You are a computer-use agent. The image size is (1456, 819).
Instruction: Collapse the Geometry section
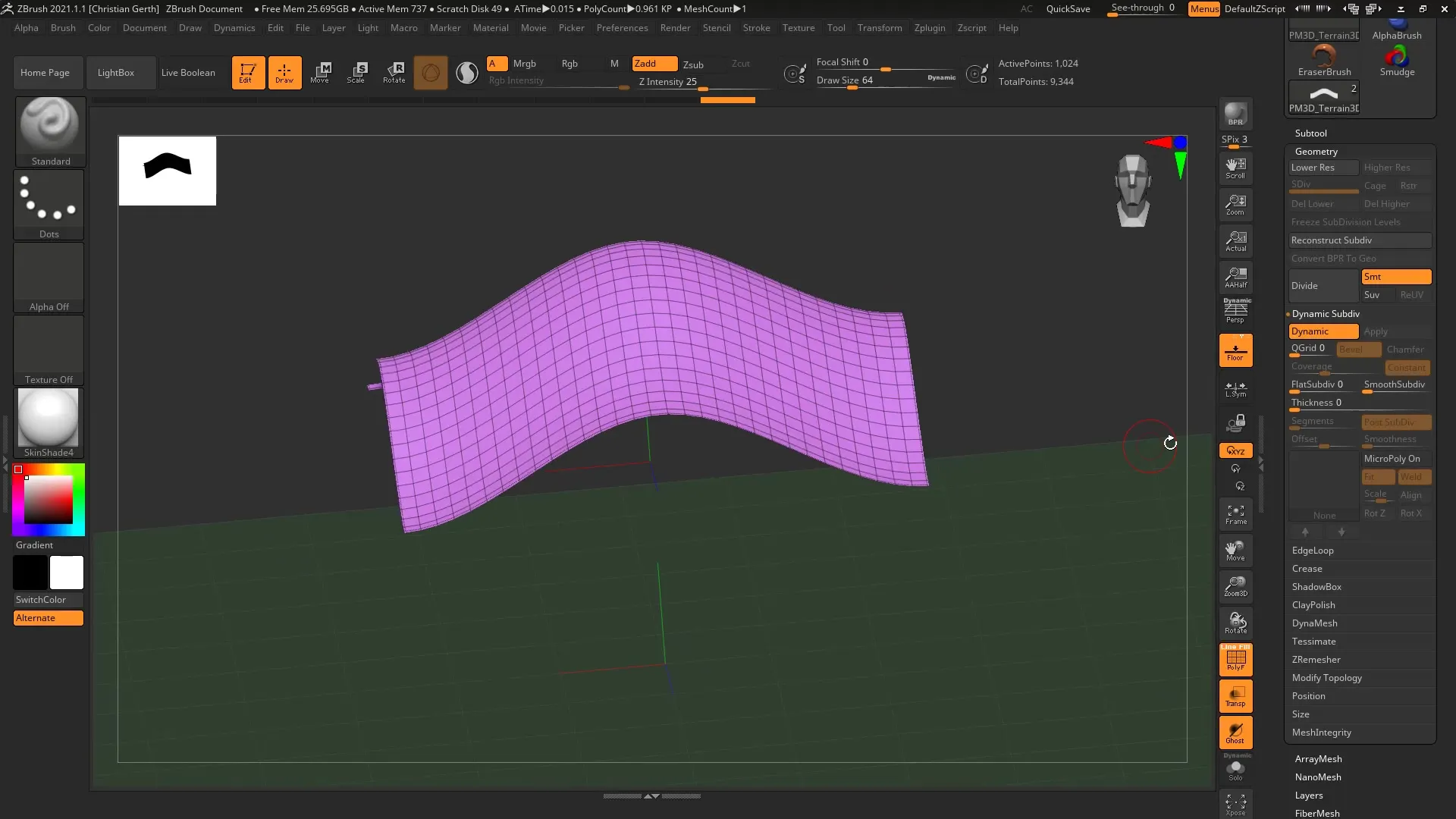pyautogui.click(x=1316, y=152)
